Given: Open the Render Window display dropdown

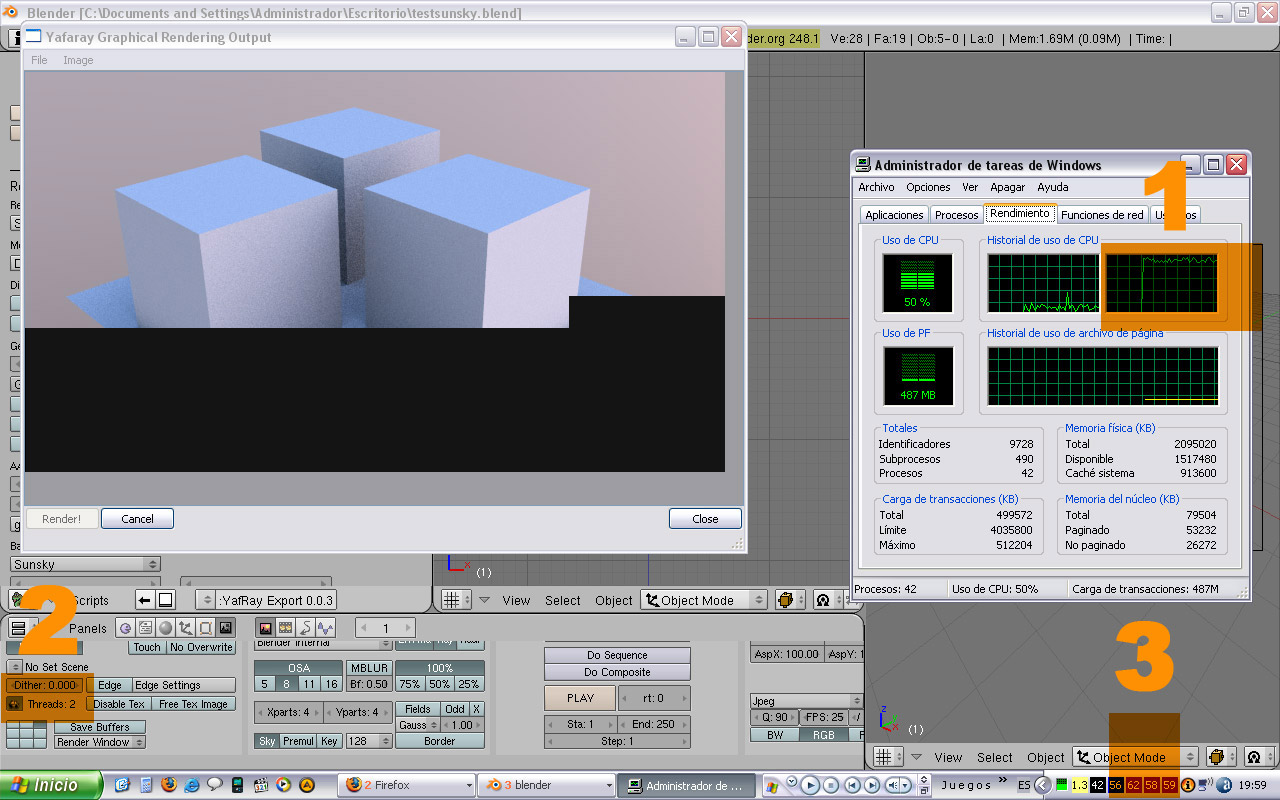Looking at the screenshot, I should [100, 742].
